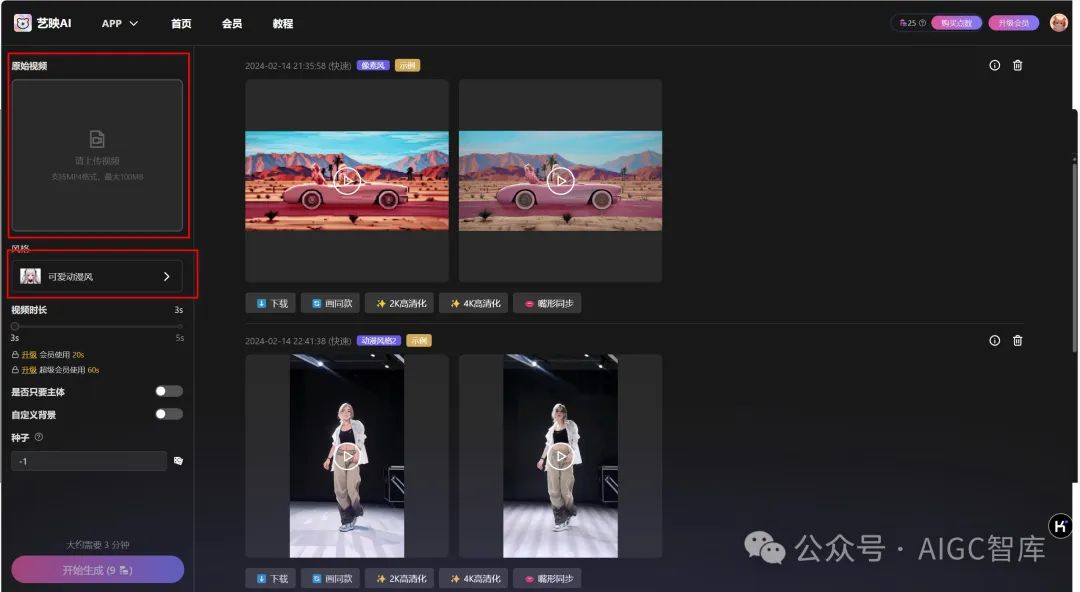Click the 2024-02-14 22:41:38 timestamp
The image size is (1080, 592).
(x=298, y=340)
